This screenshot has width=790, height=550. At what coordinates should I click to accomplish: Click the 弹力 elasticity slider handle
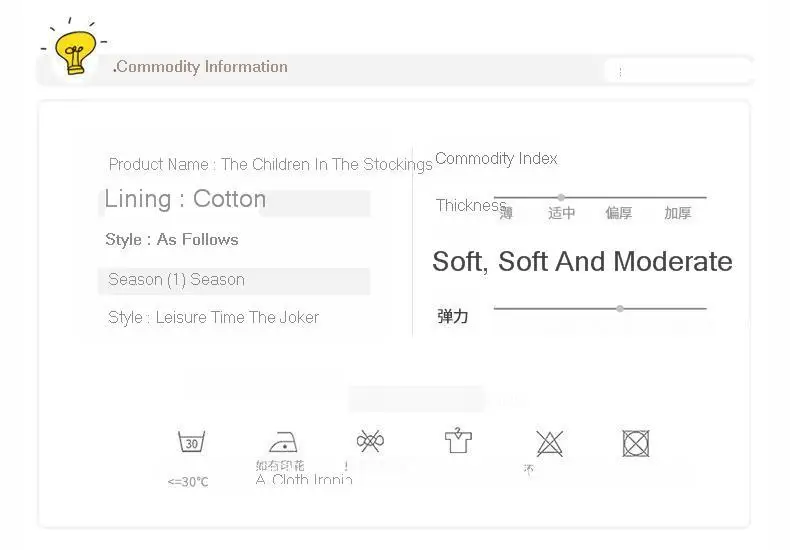620,308
